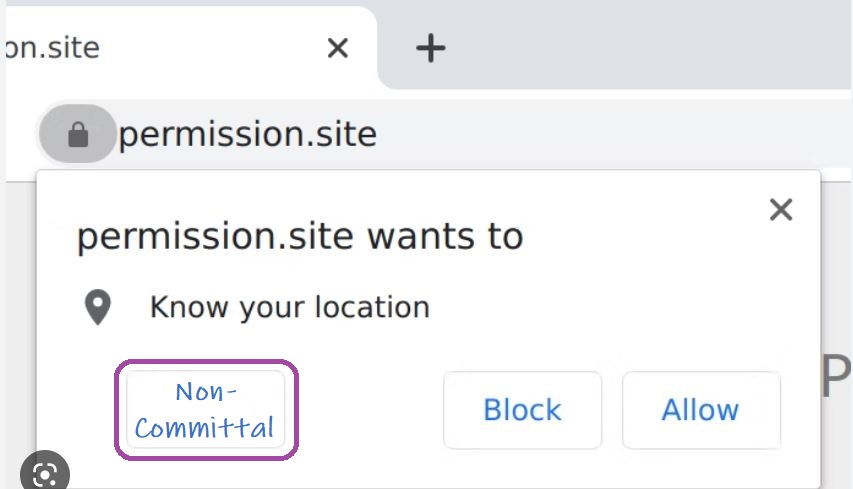This screenshot has height=489, width=853.
Task: Click the partially visible P on page
Action: [836, 376]
